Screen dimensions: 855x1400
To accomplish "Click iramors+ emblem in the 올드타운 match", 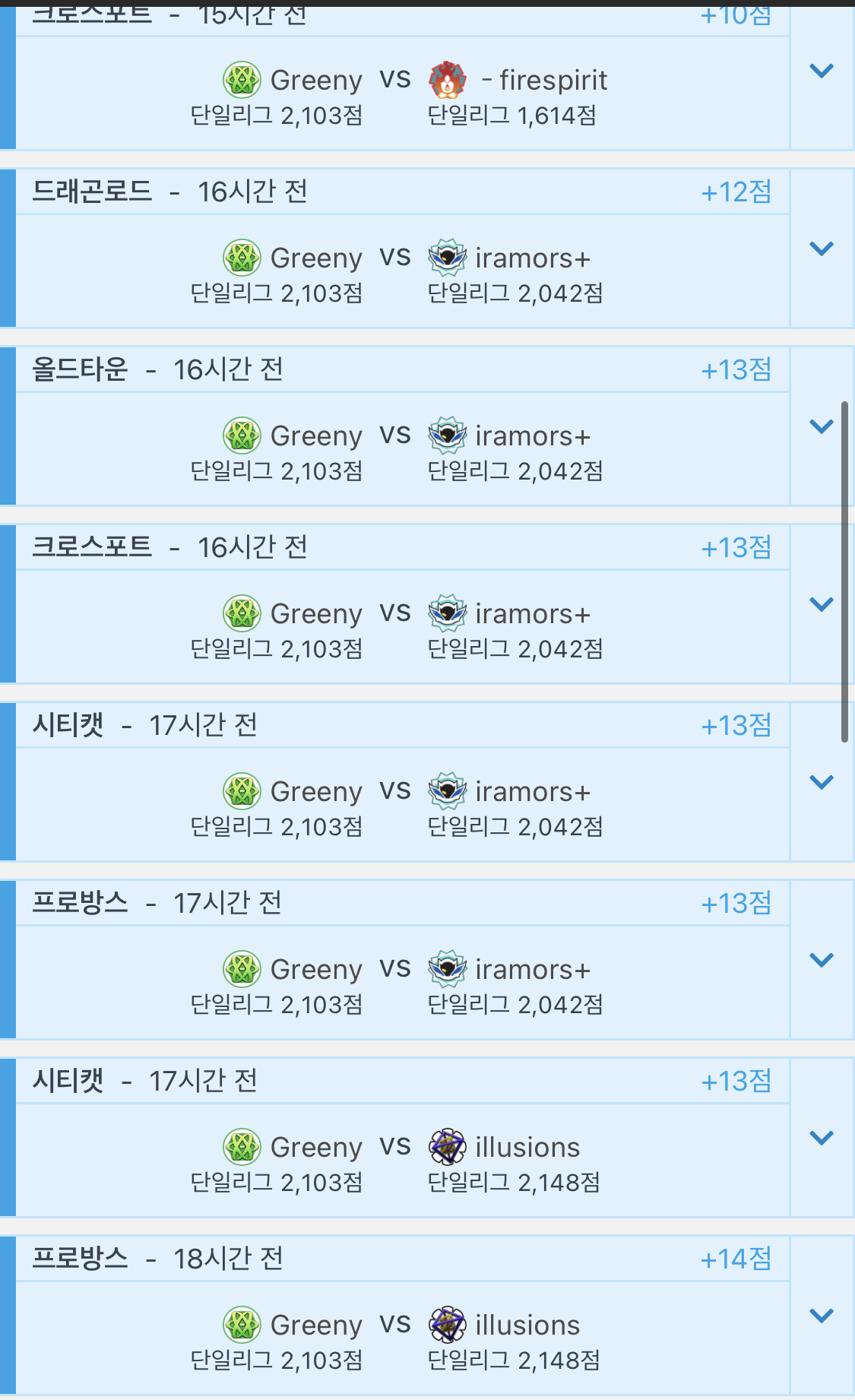I will coord(448,436).
